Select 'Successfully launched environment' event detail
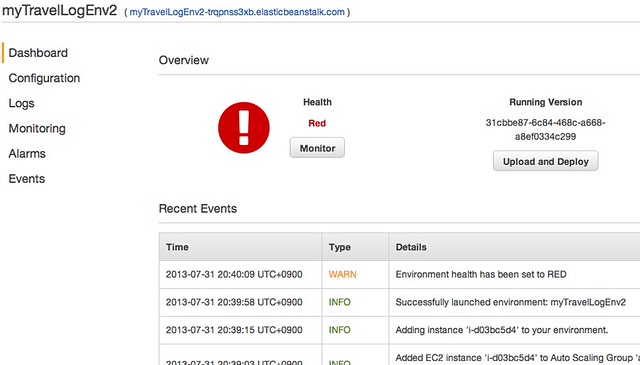This screenshot has width=640, height=365. click(x=510, y=302)
